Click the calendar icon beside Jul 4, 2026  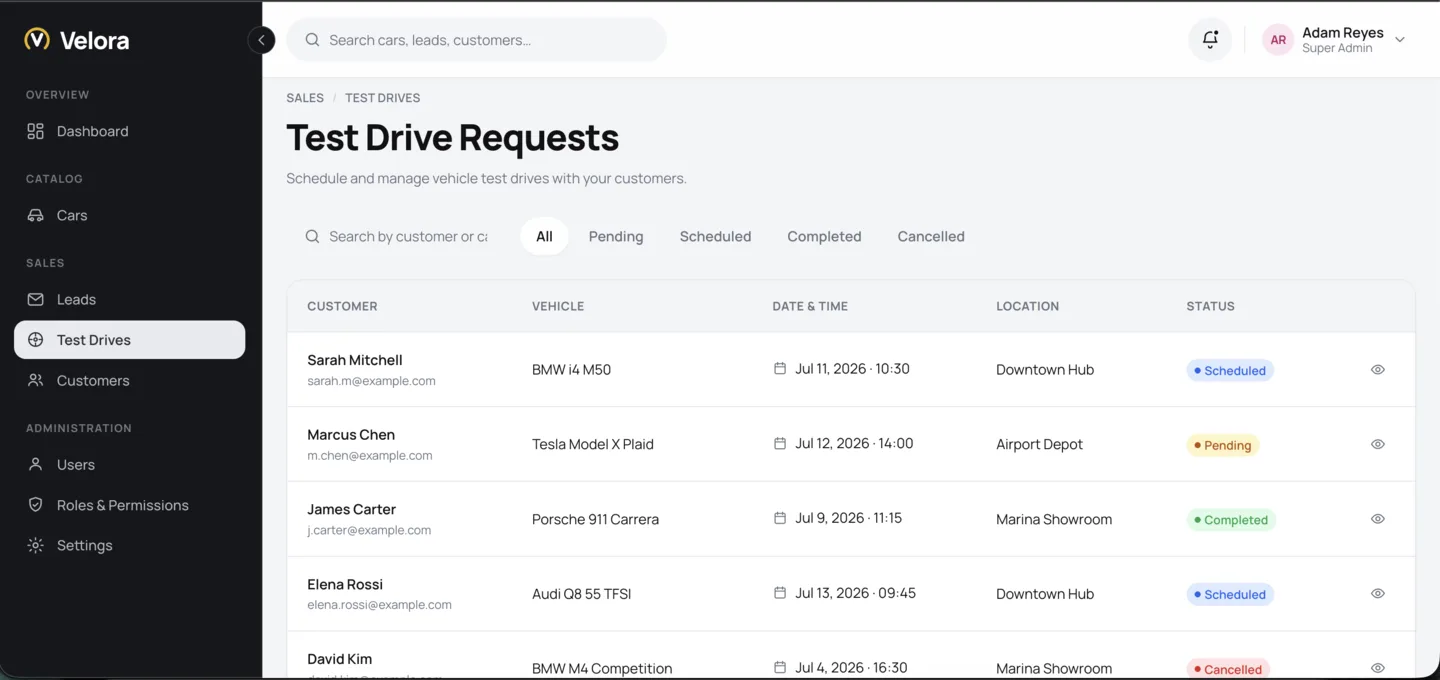(x=780, y=667)
